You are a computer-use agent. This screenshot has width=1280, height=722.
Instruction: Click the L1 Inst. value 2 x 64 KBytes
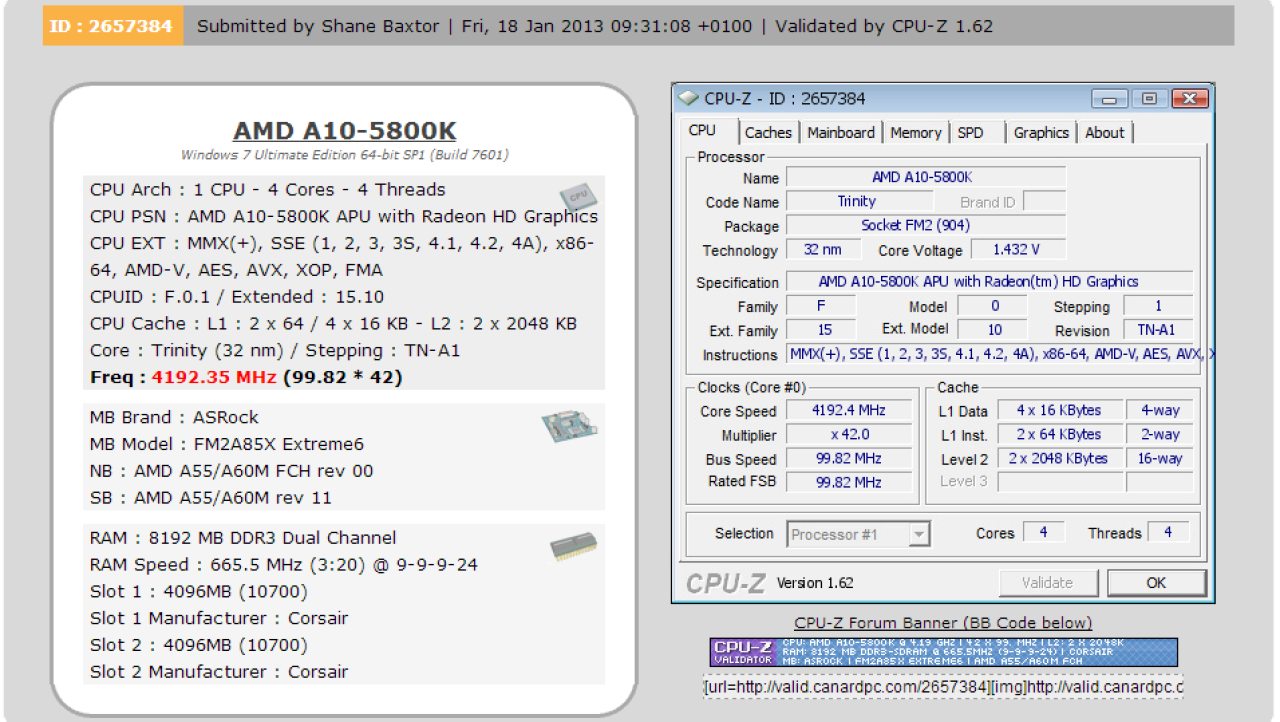(x=1059, y=434)
